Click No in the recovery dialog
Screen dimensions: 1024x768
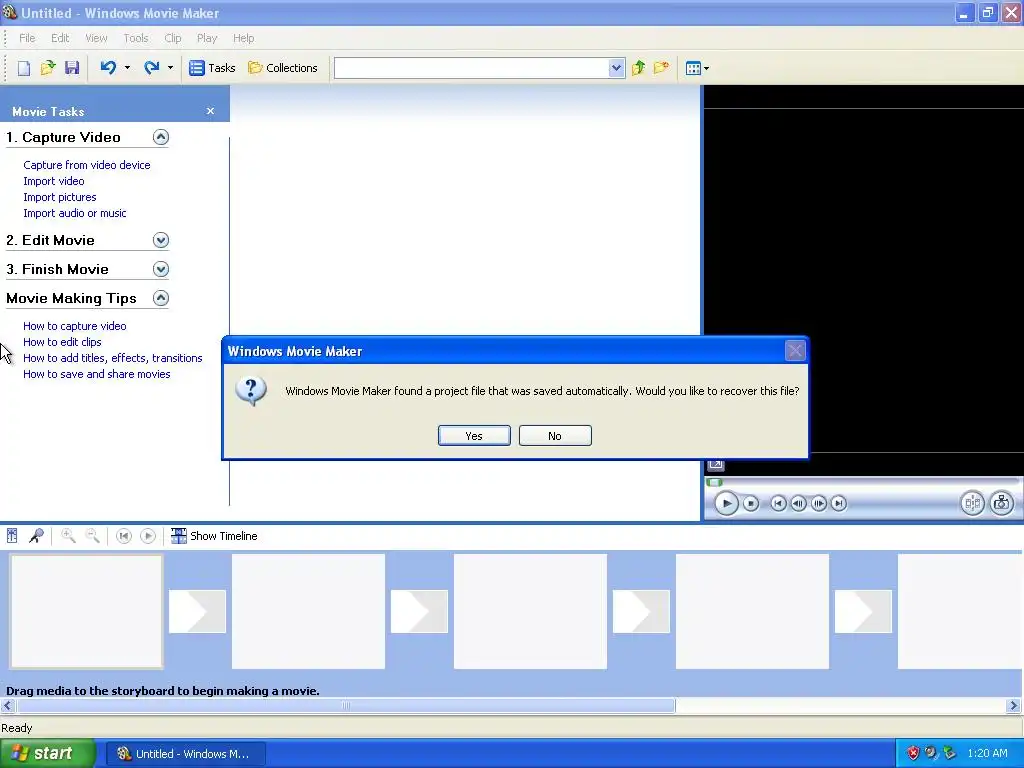pos(555,436)
